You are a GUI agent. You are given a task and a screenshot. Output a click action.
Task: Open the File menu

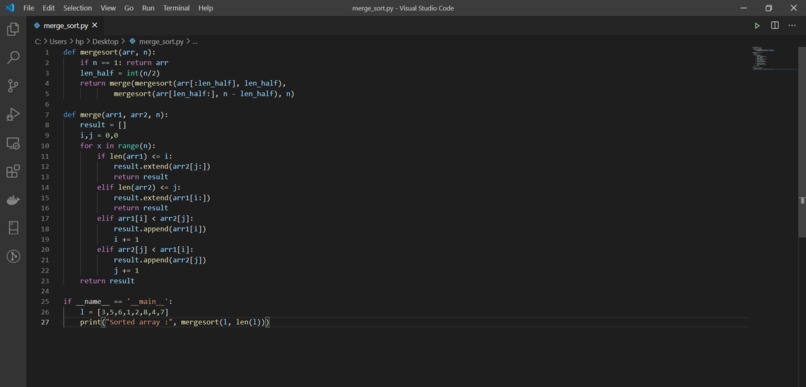[x=29, y=8]
